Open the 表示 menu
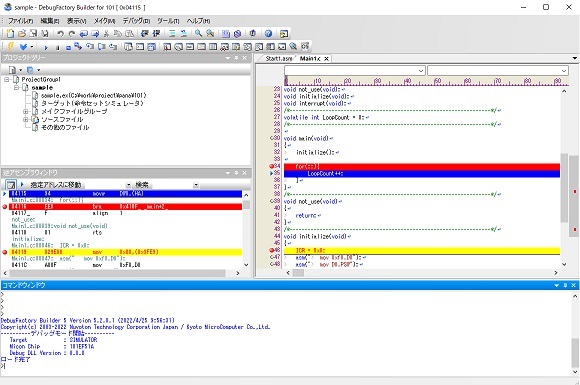This screenshot has height=385, width=580. click(x=76, y=21)
